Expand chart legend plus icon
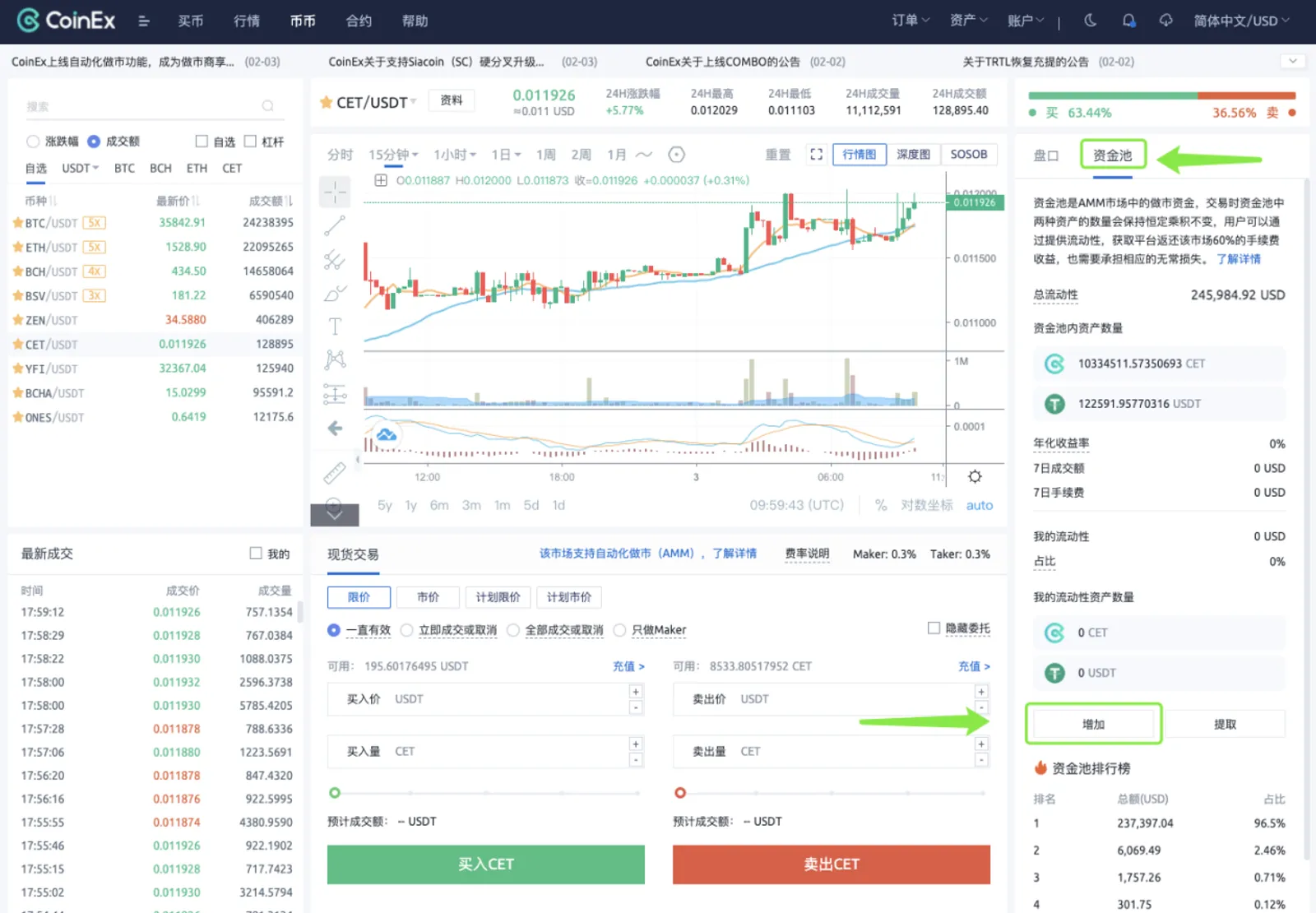 pos(381,180)
